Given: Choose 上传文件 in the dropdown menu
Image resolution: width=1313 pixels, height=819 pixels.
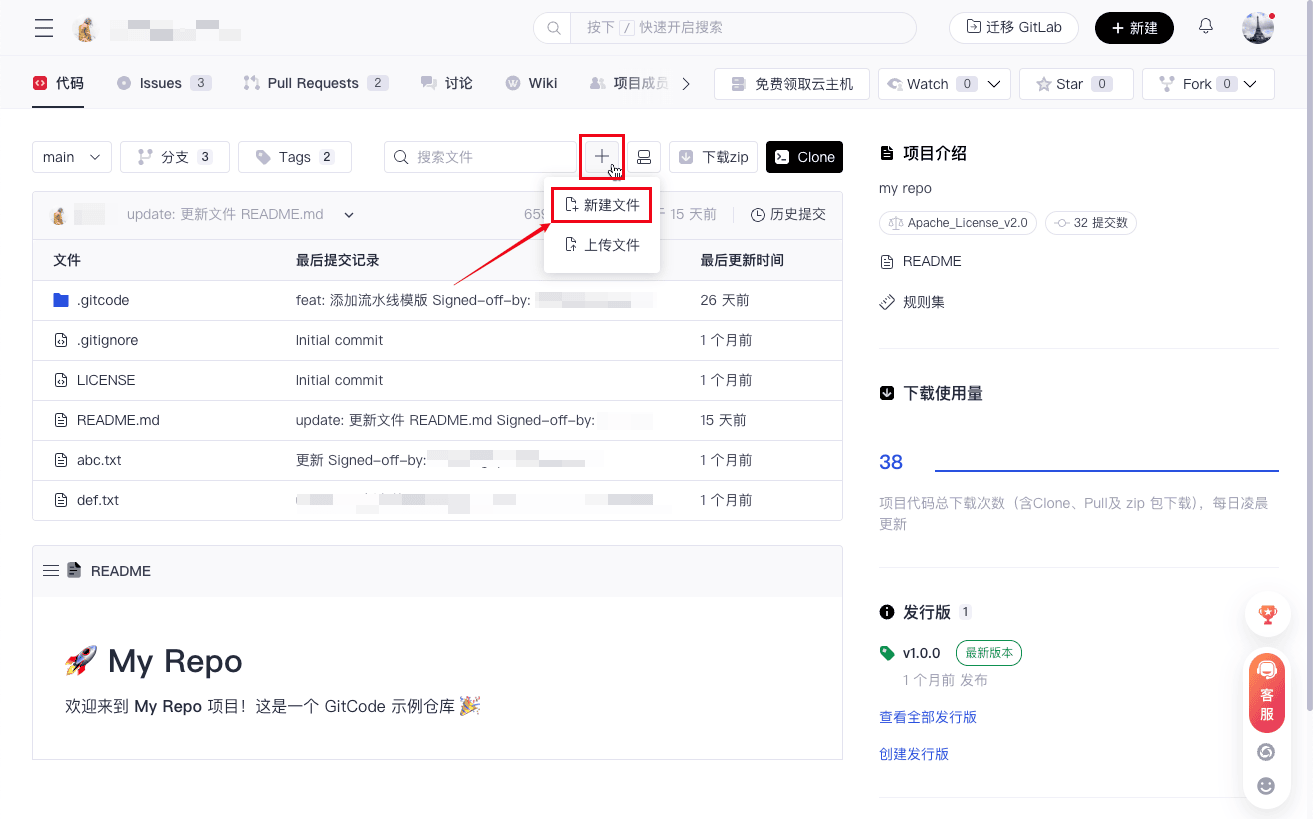Looking at the screenshot, I should point(602,245).
